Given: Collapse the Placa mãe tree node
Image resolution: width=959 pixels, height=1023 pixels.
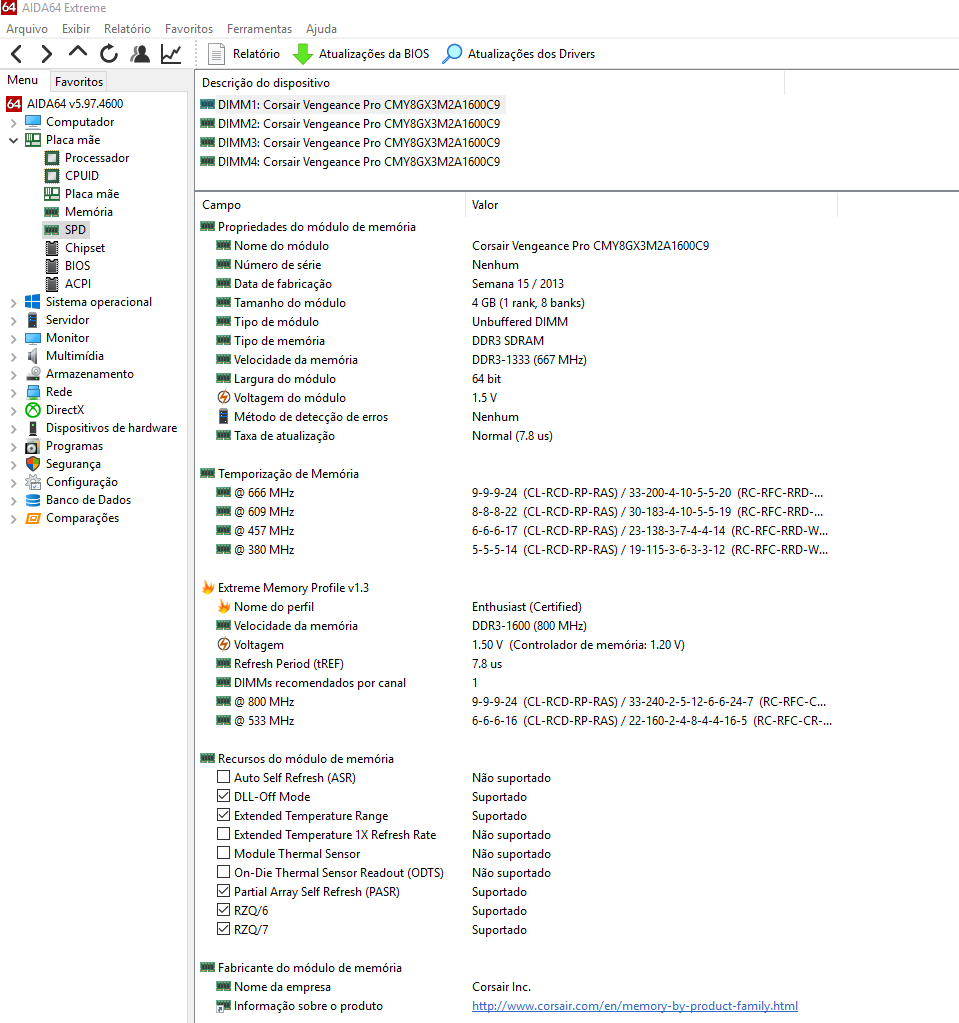Looking at the screenshot, I should [x=13, y=140].
